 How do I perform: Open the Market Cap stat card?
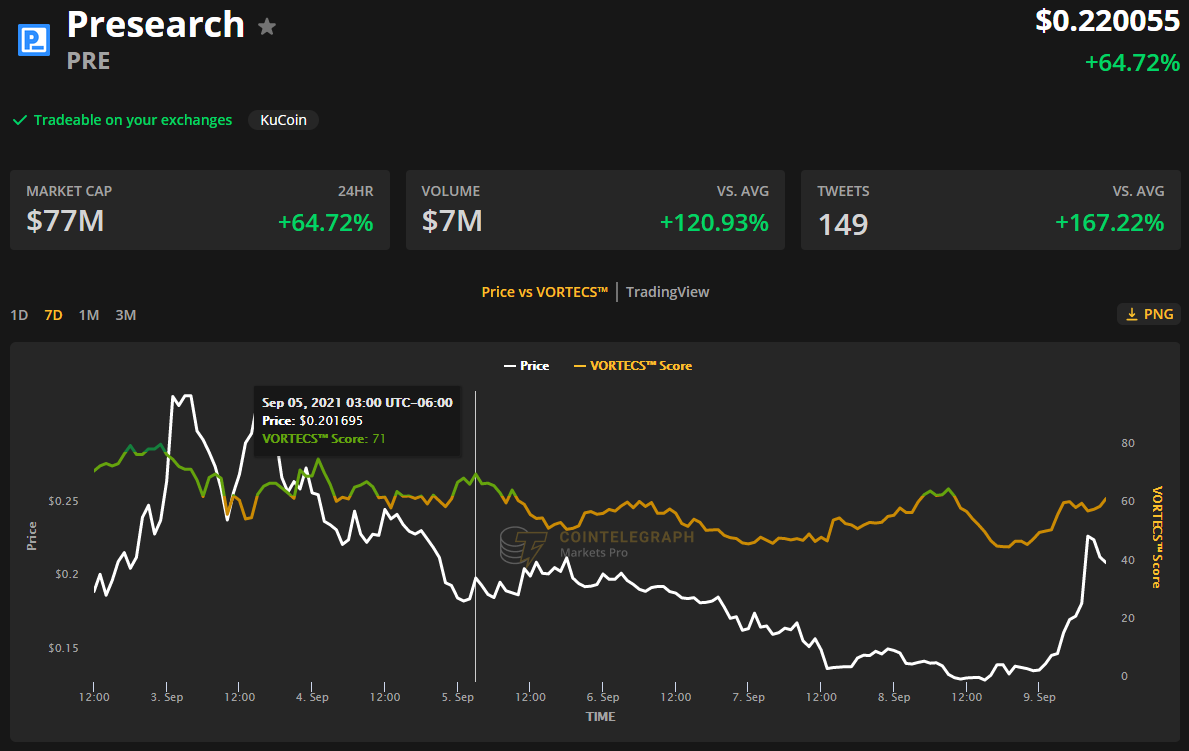click(x=200, y=210)
